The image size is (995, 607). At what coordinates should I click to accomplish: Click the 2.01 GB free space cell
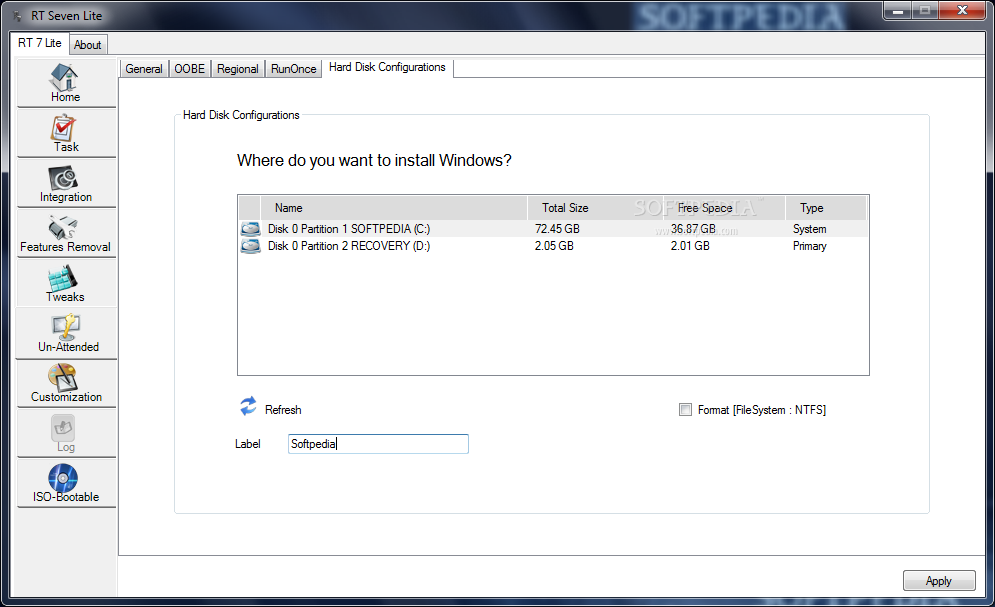click(690, 246)
